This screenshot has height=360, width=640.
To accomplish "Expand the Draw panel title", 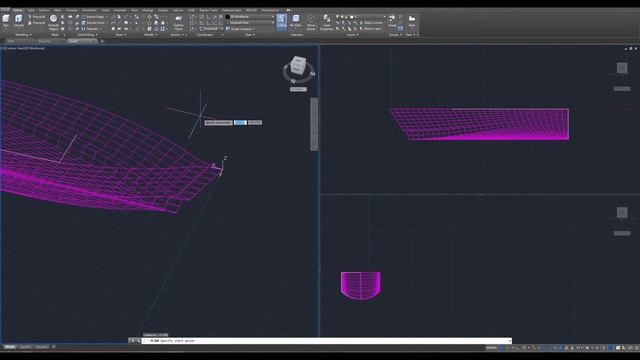I will (120, 35).
